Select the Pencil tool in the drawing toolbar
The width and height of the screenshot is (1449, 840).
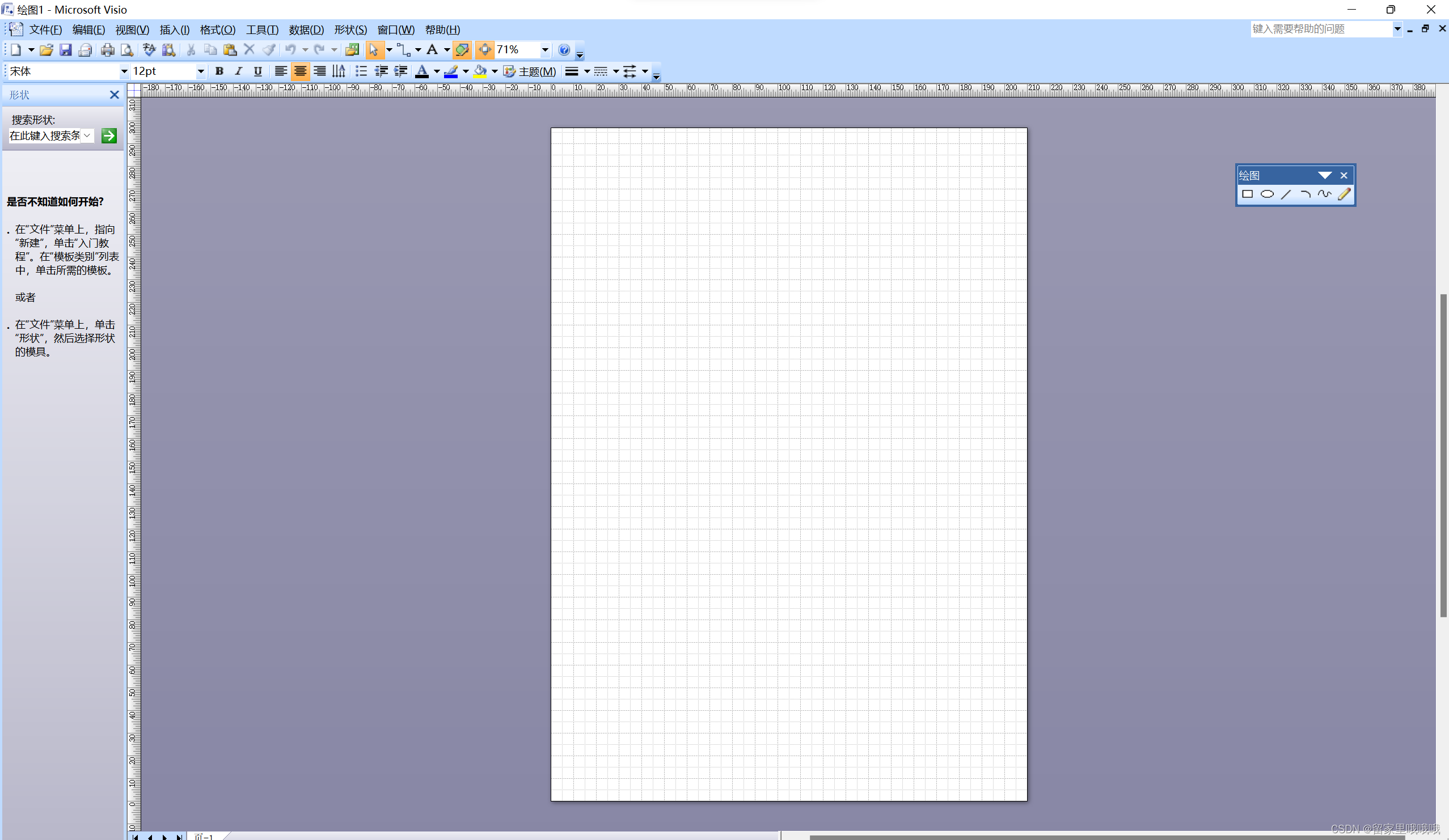point(1344,194)
